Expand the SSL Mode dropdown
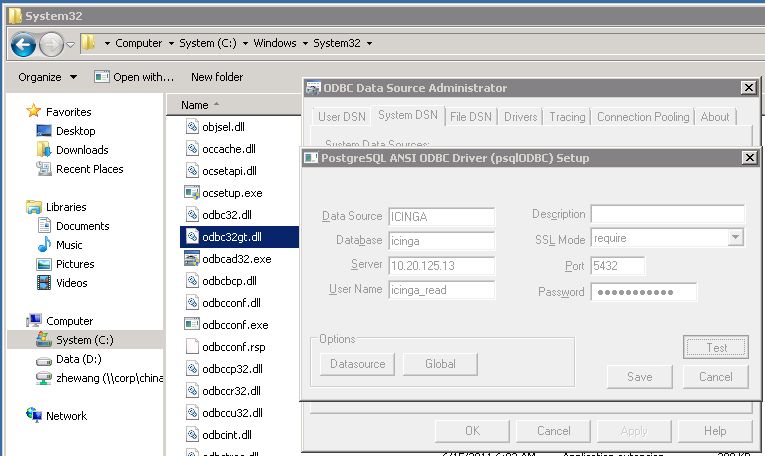Image resolution: width=765 pixels, height=456 pixels. point(736,238)
